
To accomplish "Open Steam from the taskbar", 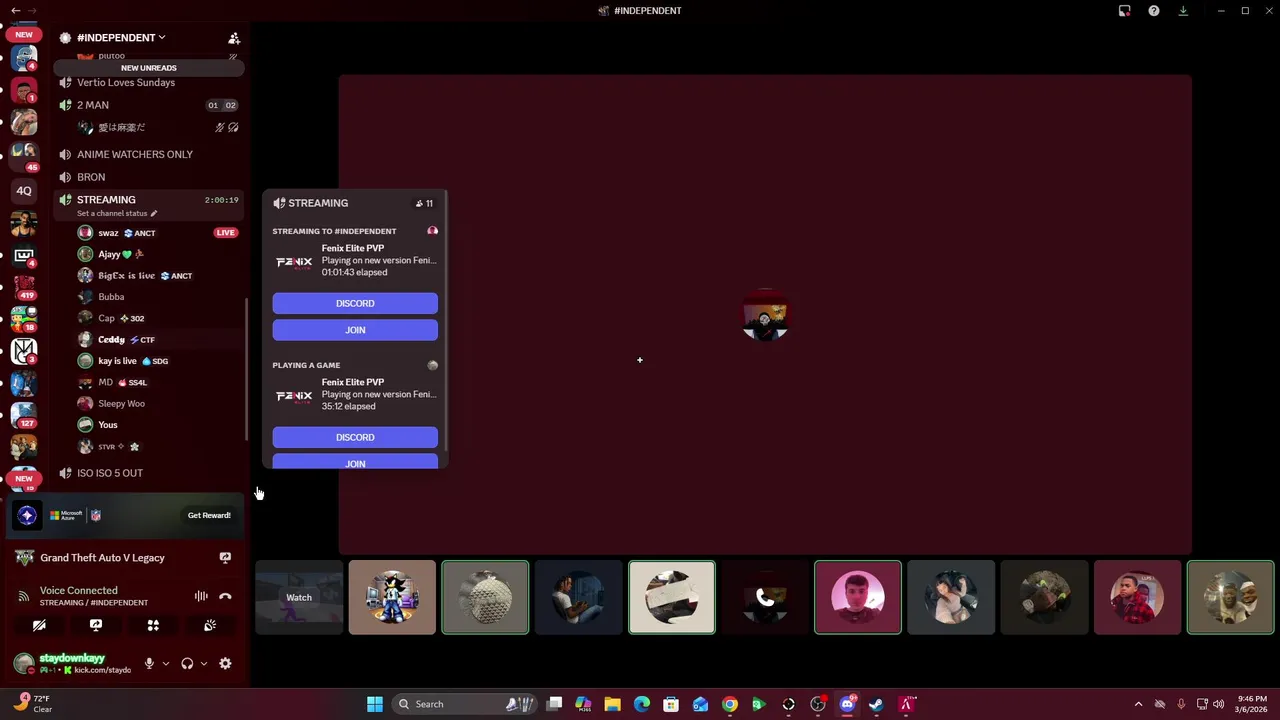I will tap(876, 704).
